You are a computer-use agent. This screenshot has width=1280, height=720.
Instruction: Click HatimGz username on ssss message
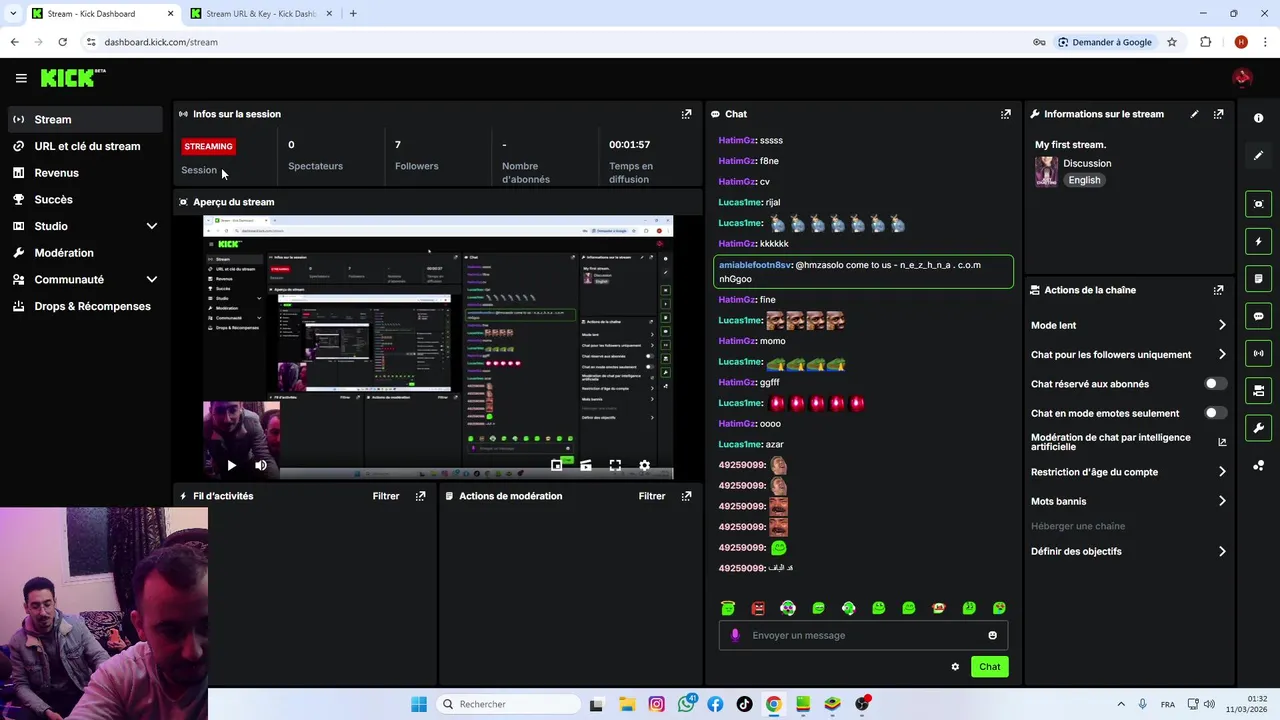pyautogui.click(x=736, y=140)
